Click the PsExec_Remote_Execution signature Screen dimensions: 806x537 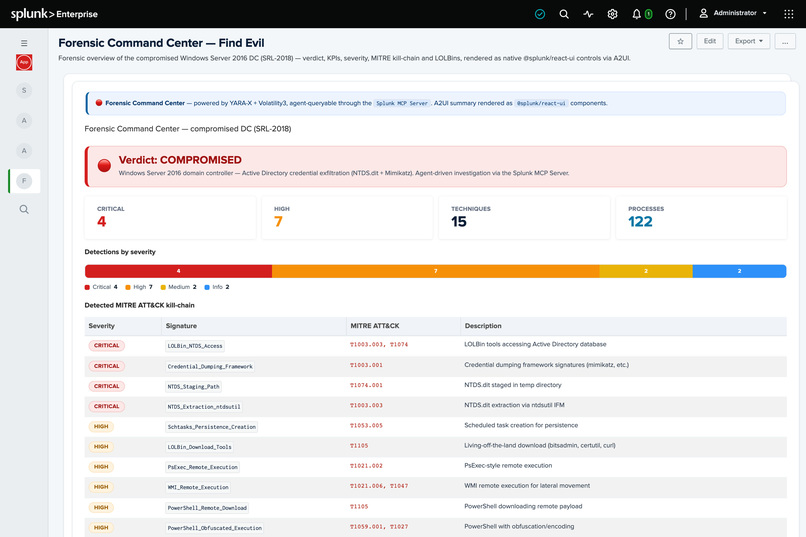203,467
